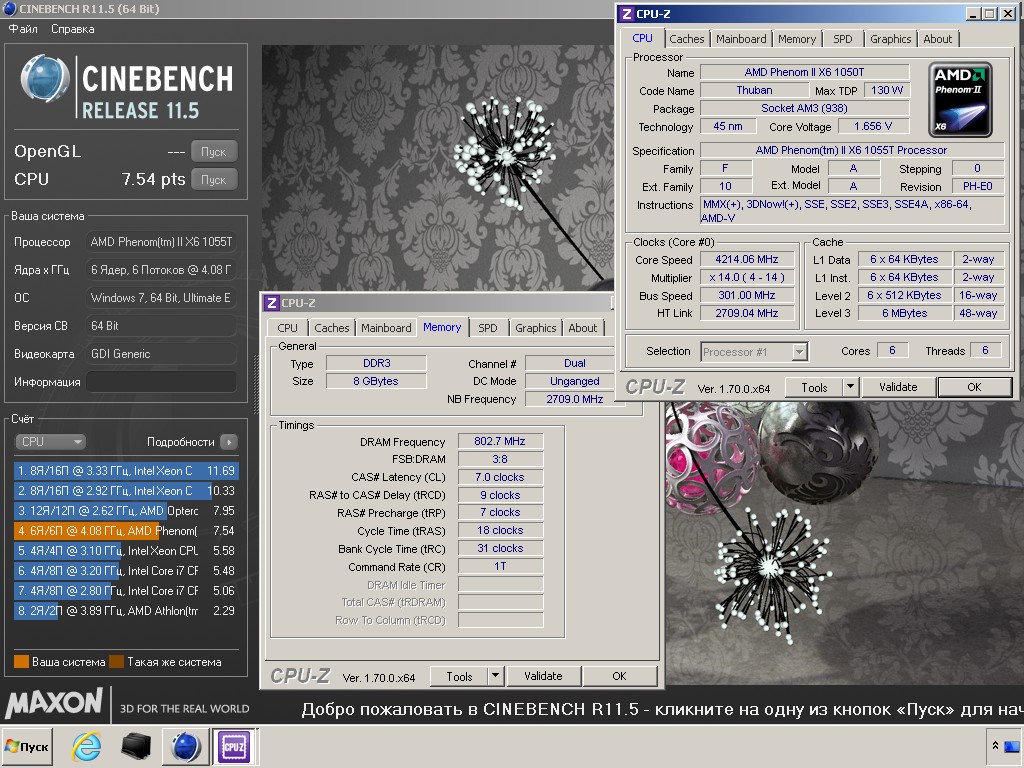The image size is (1024, 768).
Task: Click the MAXON logo
Action: coord(54,703)
